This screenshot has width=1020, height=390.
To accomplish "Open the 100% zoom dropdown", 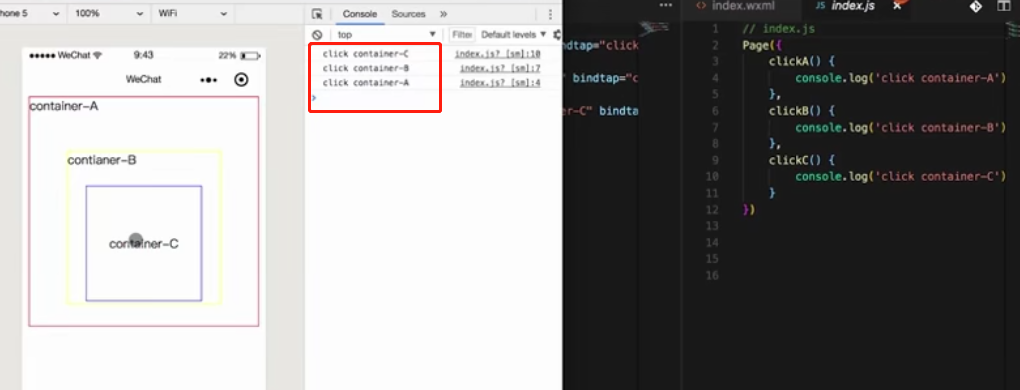I will point(108,14).
